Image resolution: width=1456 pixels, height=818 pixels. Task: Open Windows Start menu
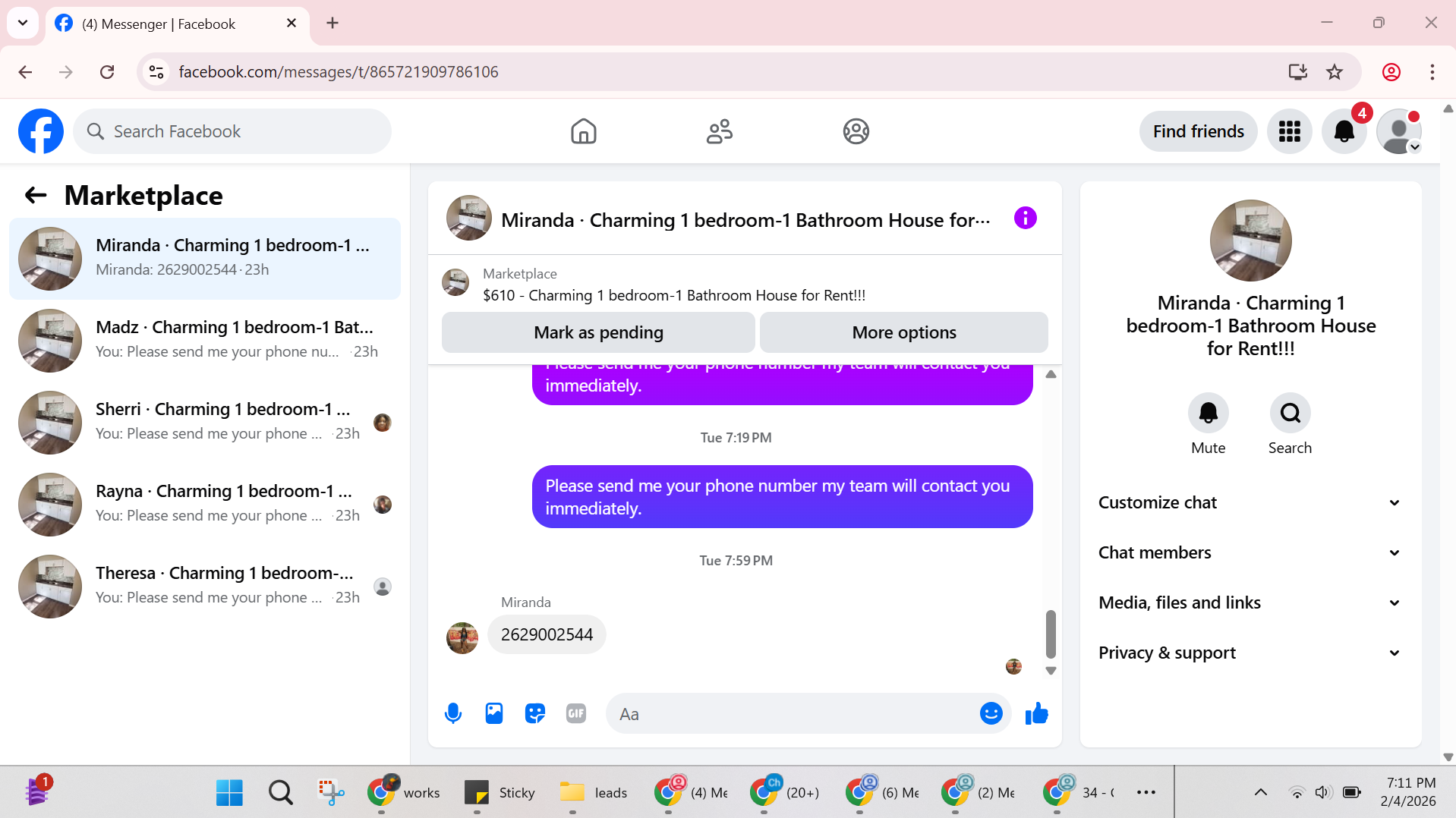228,792
